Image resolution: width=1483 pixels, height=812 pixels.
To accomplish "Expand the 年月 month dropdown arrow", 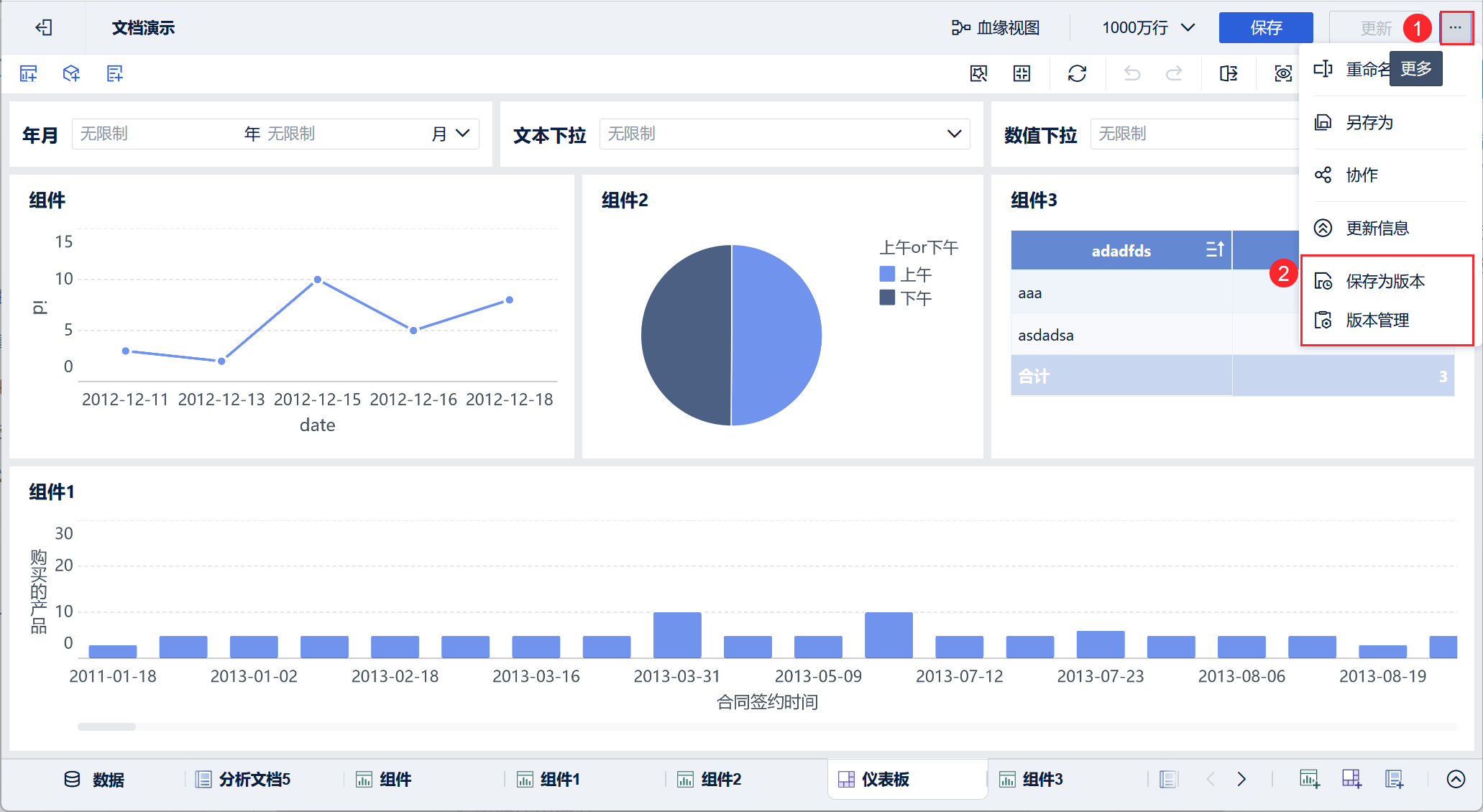I will [462, 134].
